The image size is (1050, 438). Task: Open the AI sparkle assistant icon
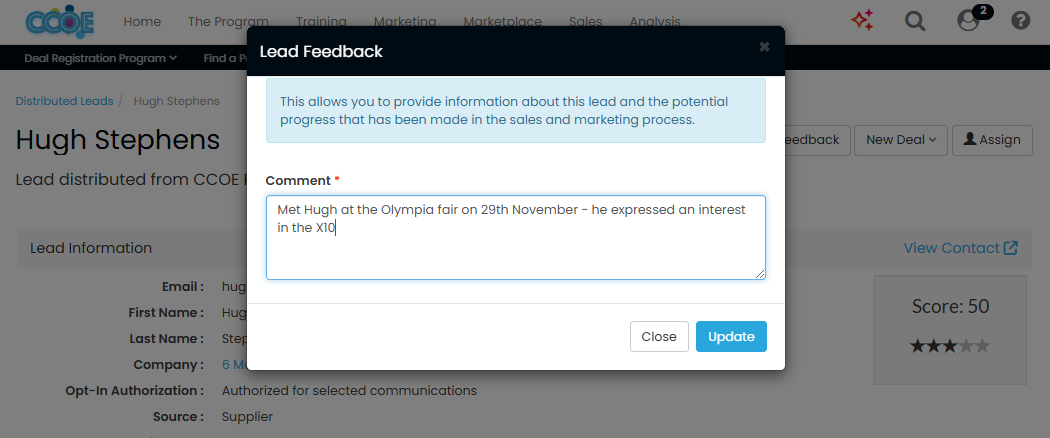[863, 20]
